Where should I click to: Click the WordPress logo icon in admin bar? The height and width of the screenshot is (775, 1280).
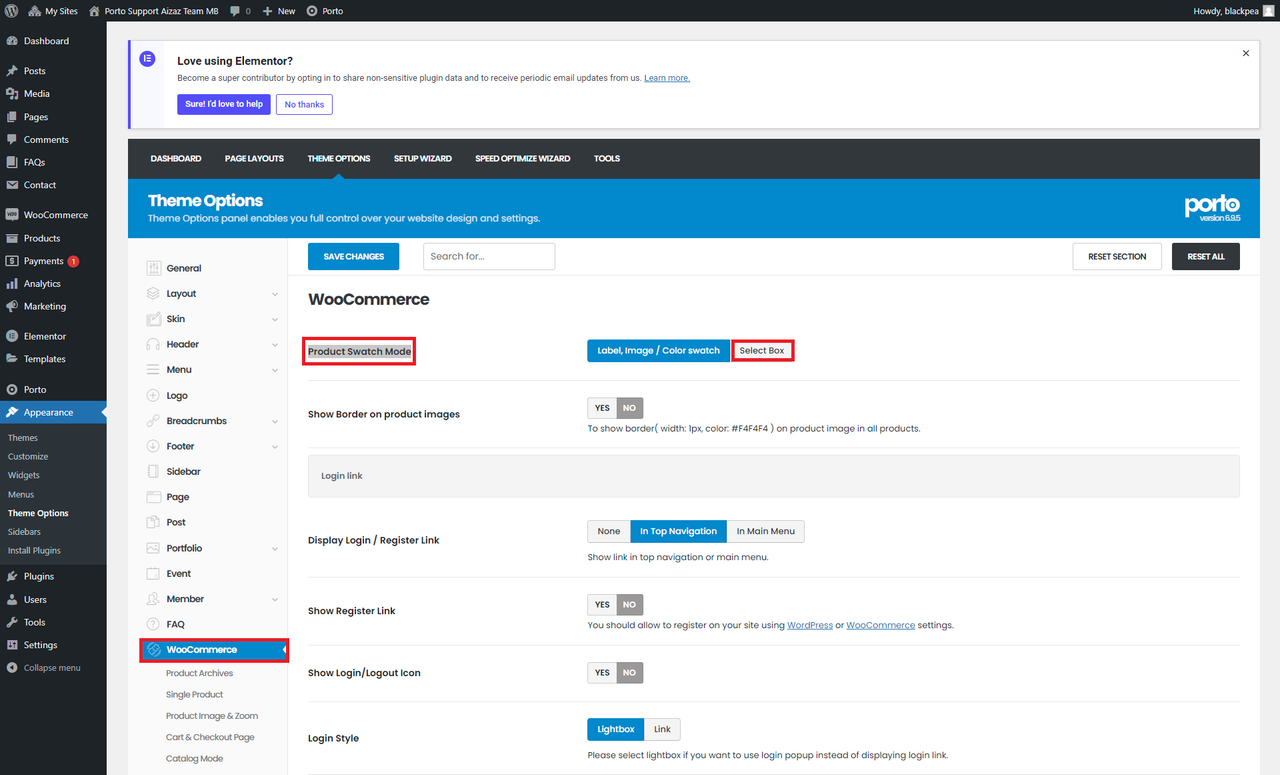[x=11, y=11]
